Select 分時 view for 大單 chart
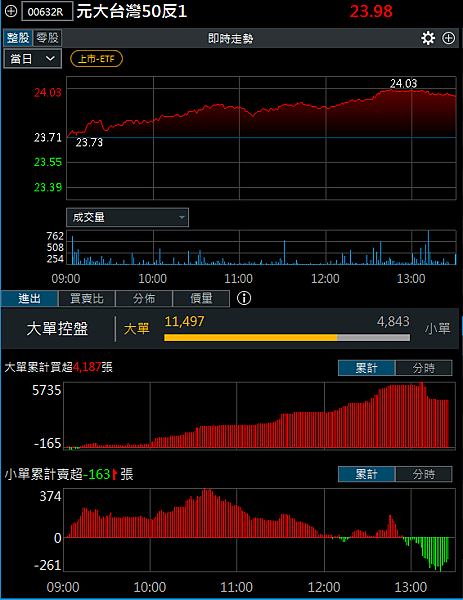 [x=424, y=368]
